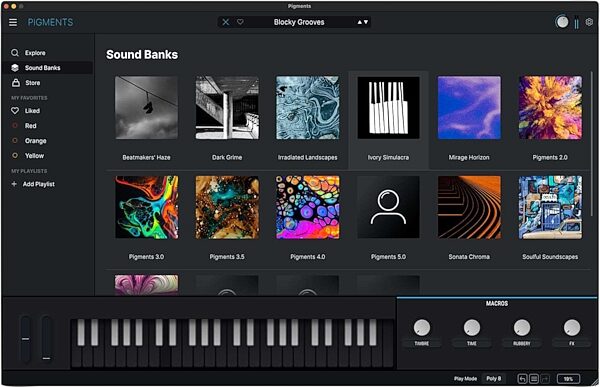This screenshot has height=387, width=600.
Task: Open the edit history list icon
Action: pos(534,379)
